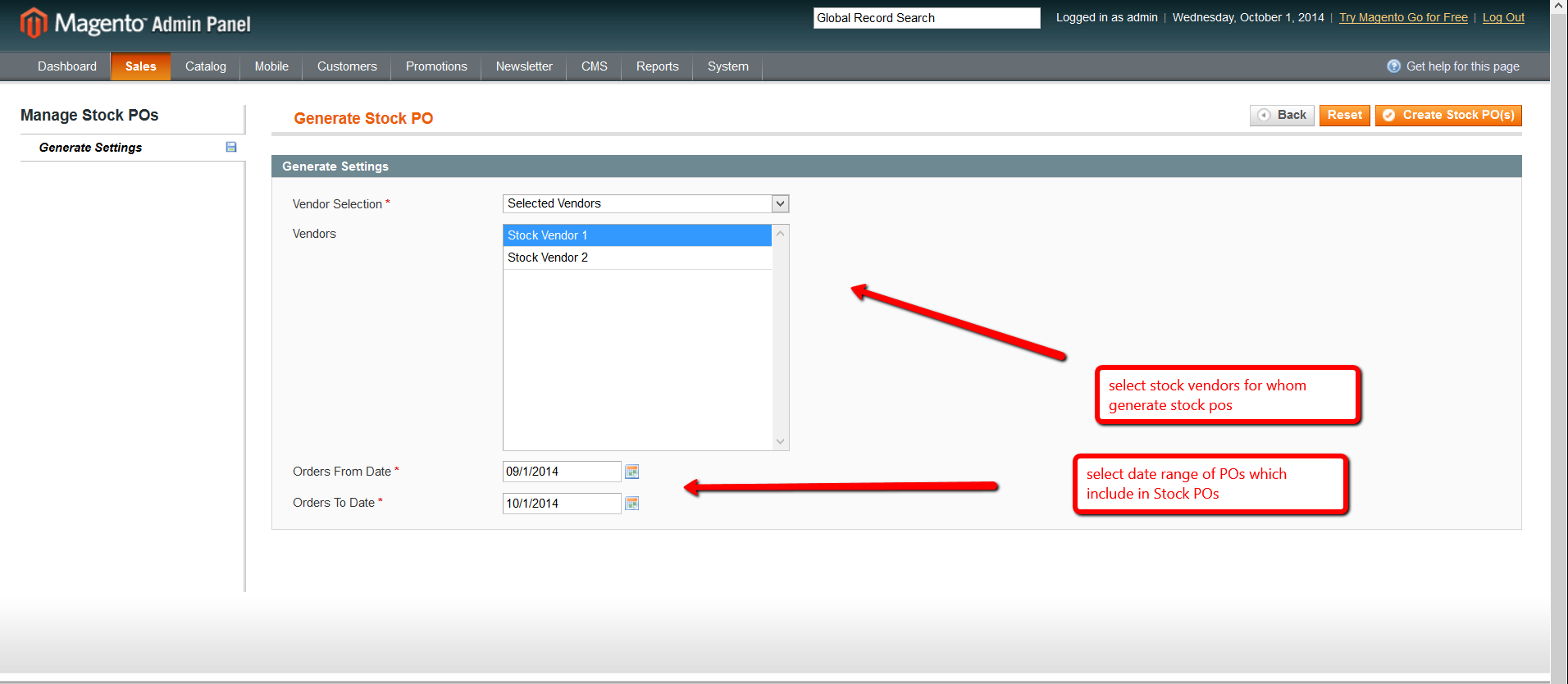Viewport: 1568px width, 684px height.
Task: Click Vendors list scrollbar up arrow
Action: 781,234
